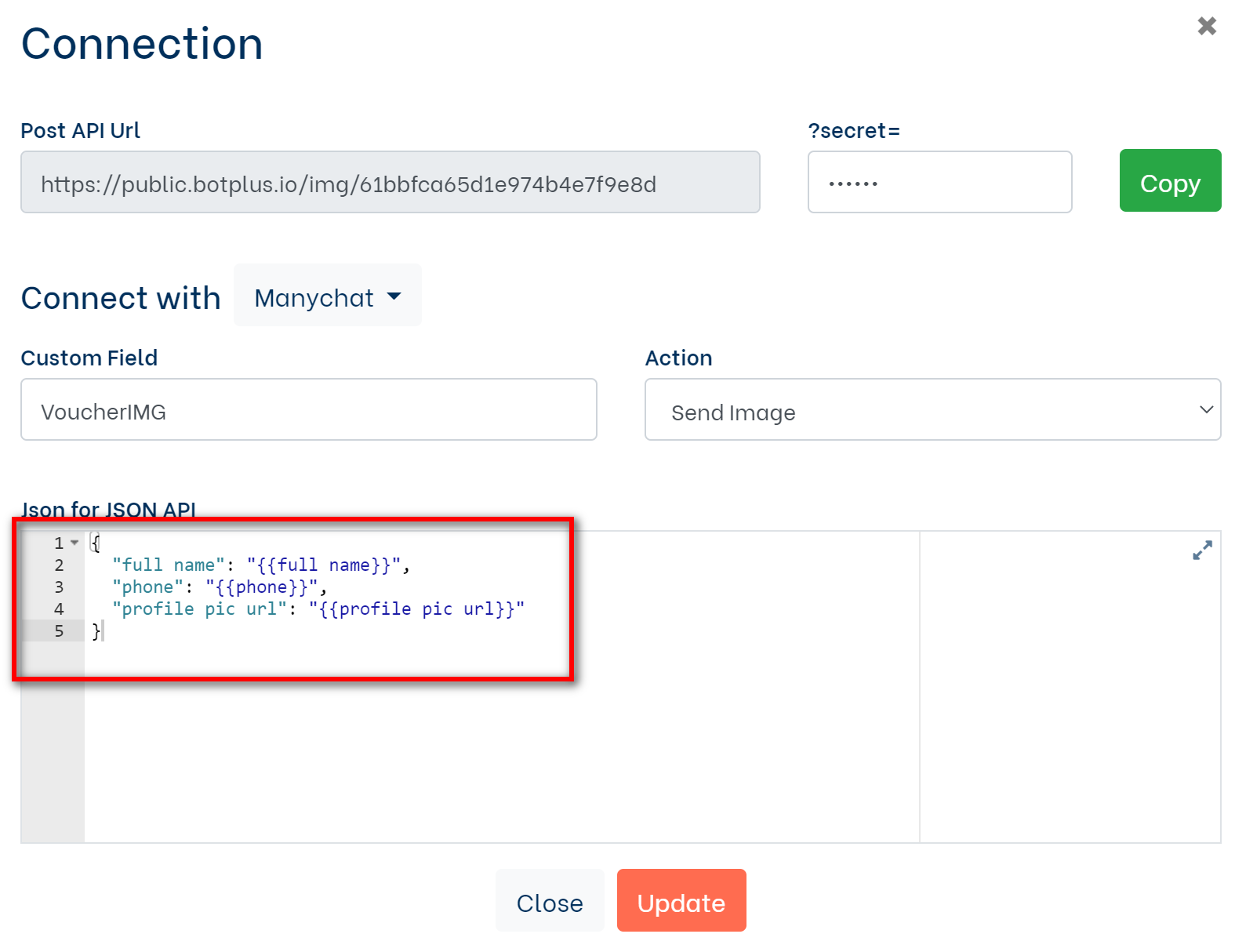Image resolution: width=1235 pixels, height=952 pixels.
Task: Expand the JSON editor to fullscreen
Action: click(x=1201, y=550)
